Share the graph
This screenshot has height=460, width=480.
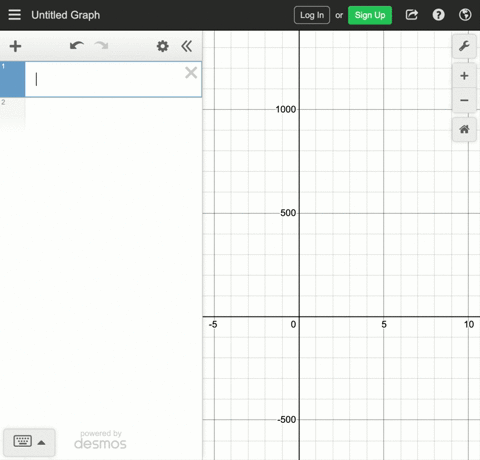click(x=412, y=15)
